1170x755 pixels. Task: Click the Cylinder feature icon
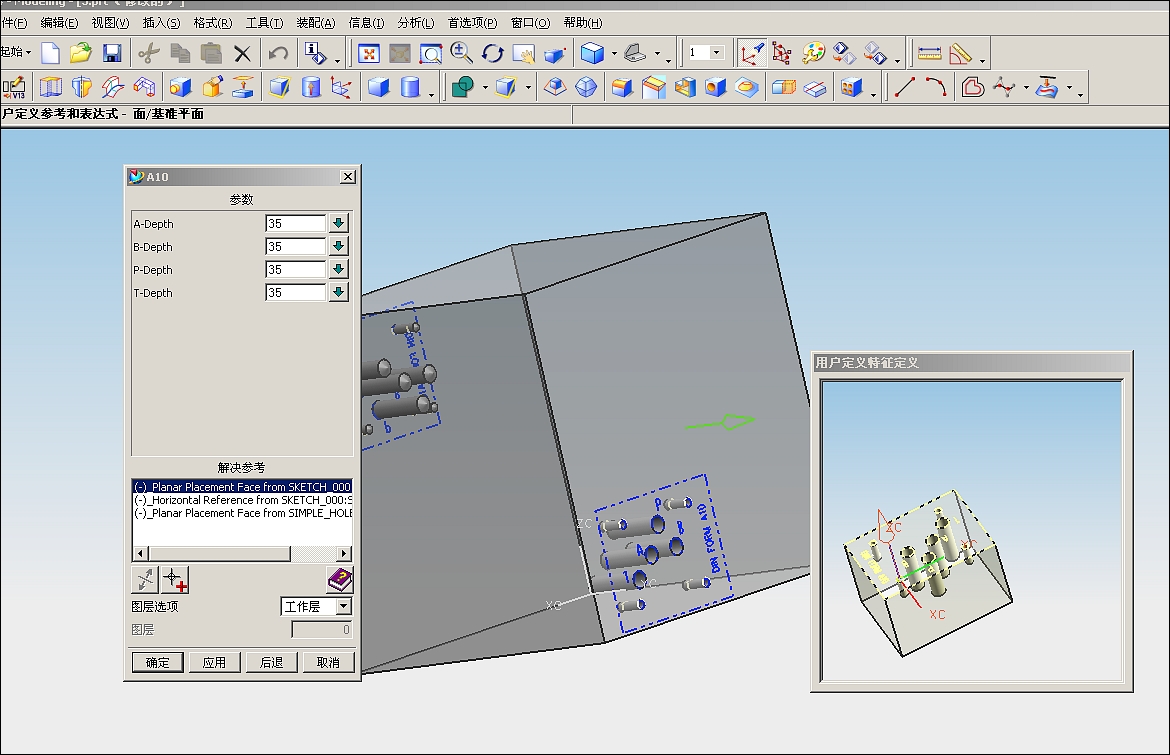point(410,88)
